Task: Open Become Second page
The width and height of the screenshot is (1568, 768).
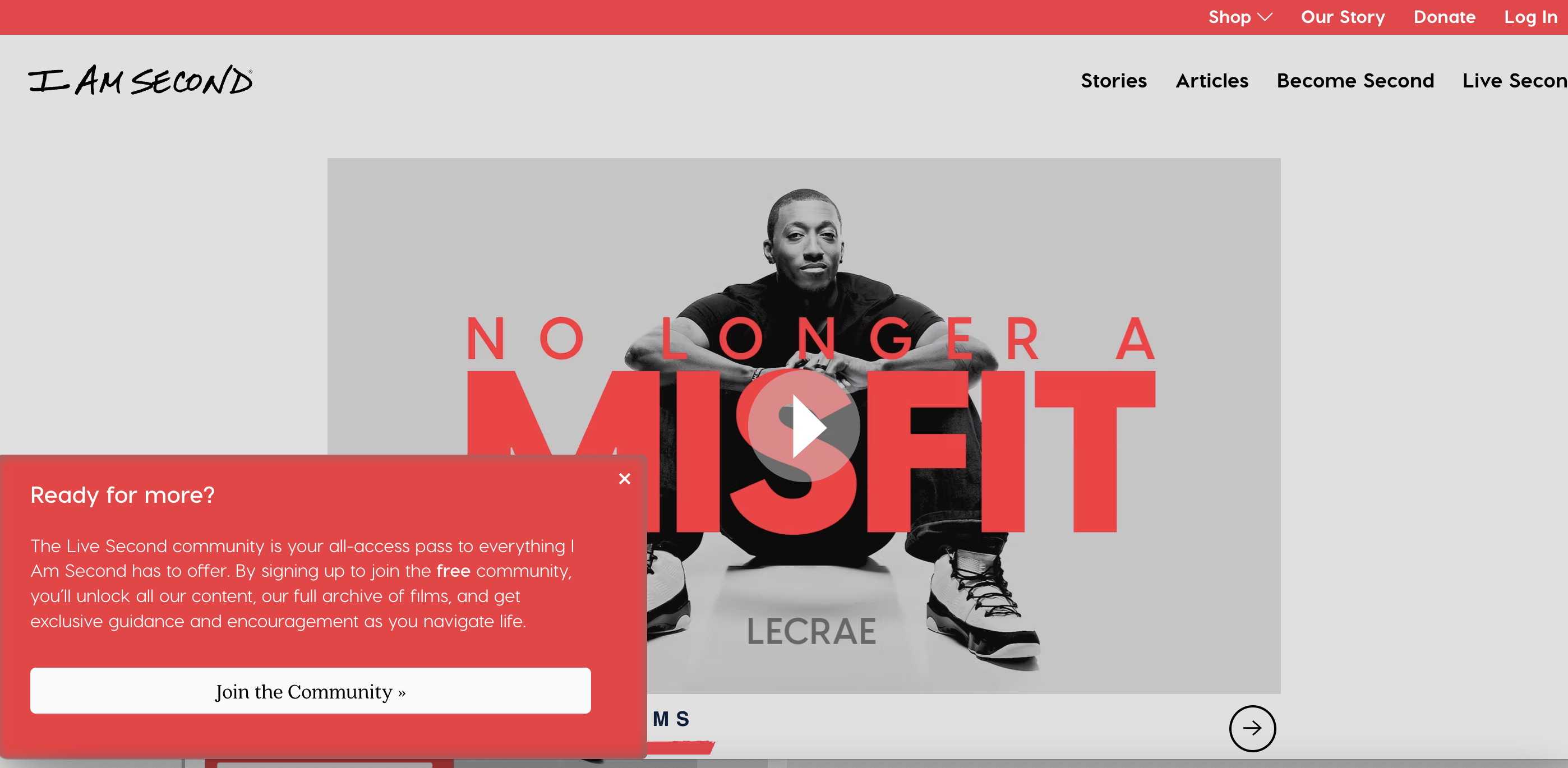Action: click(x=1355, y=80)
